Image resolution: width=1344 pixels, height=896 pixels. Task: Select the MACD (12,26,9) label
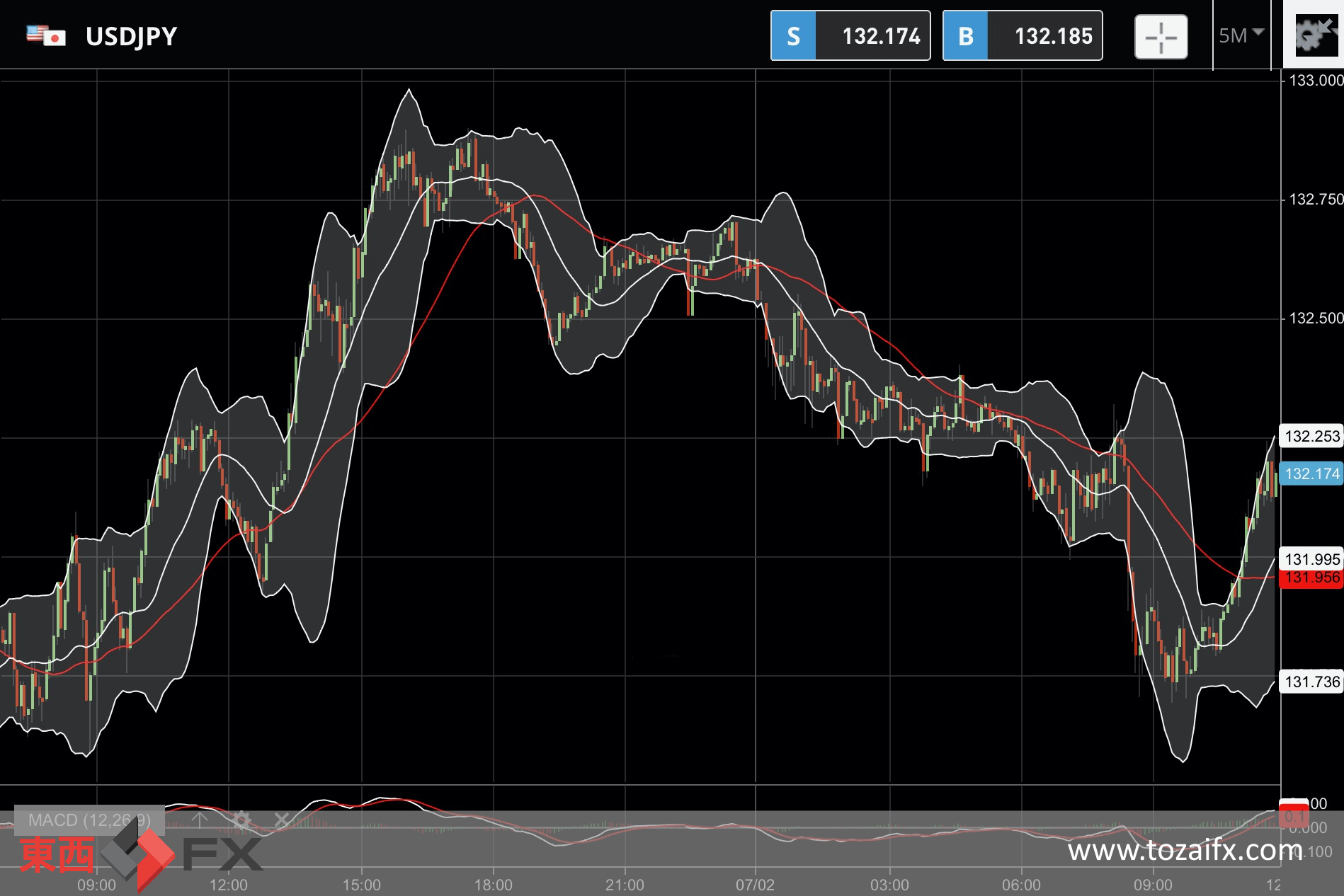(x=90, y=820)
